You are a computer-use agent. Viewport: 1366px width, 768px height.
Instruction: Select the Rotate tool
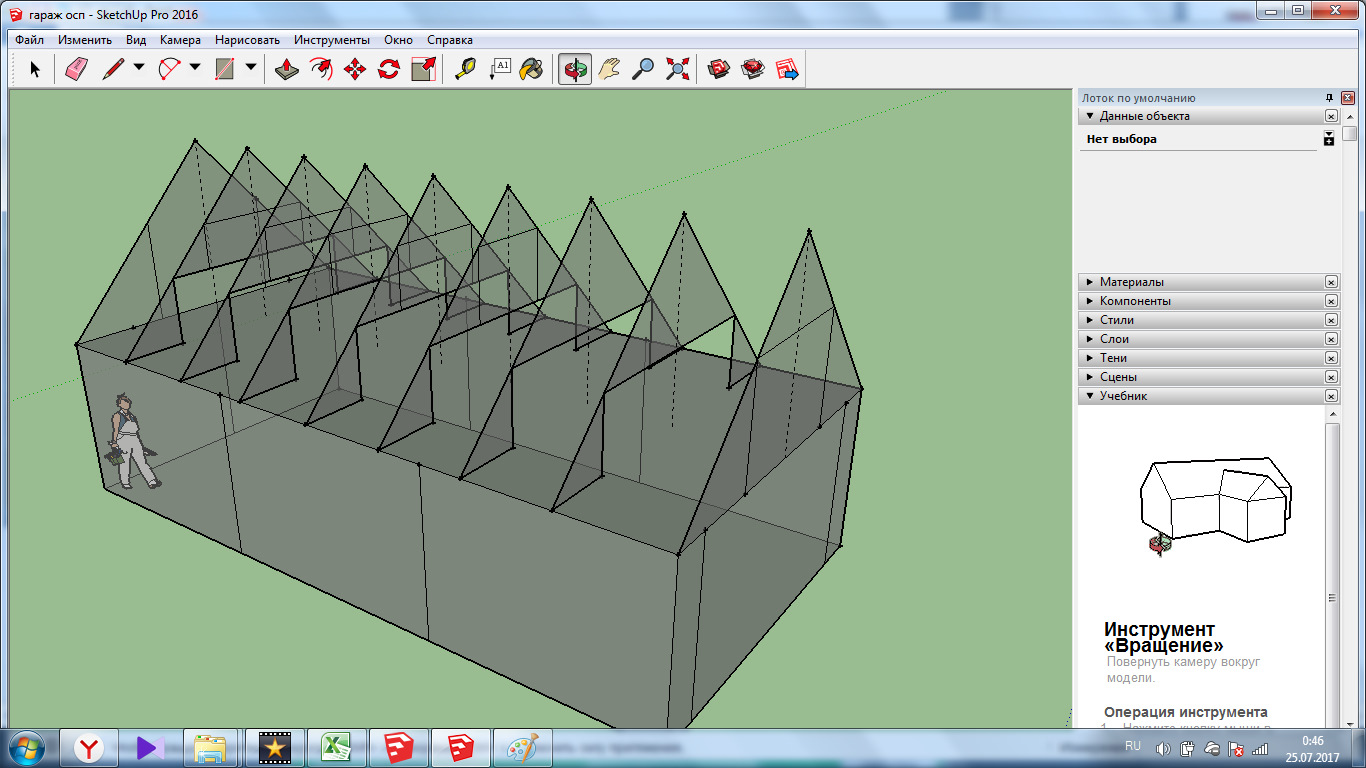(x=389, y=69)
